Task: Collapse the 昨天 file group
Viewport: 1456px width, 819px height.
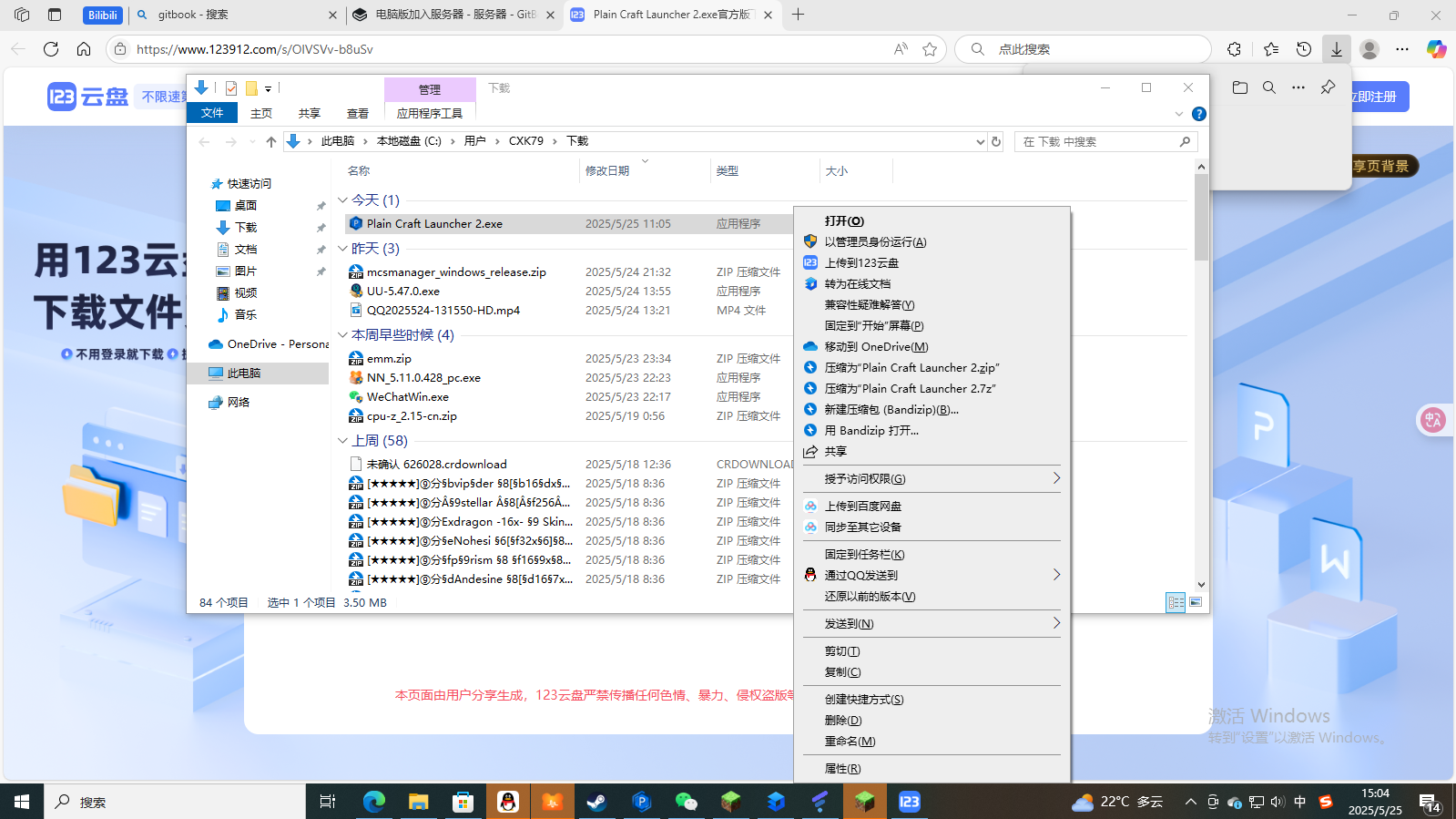Action: [342, 249]
